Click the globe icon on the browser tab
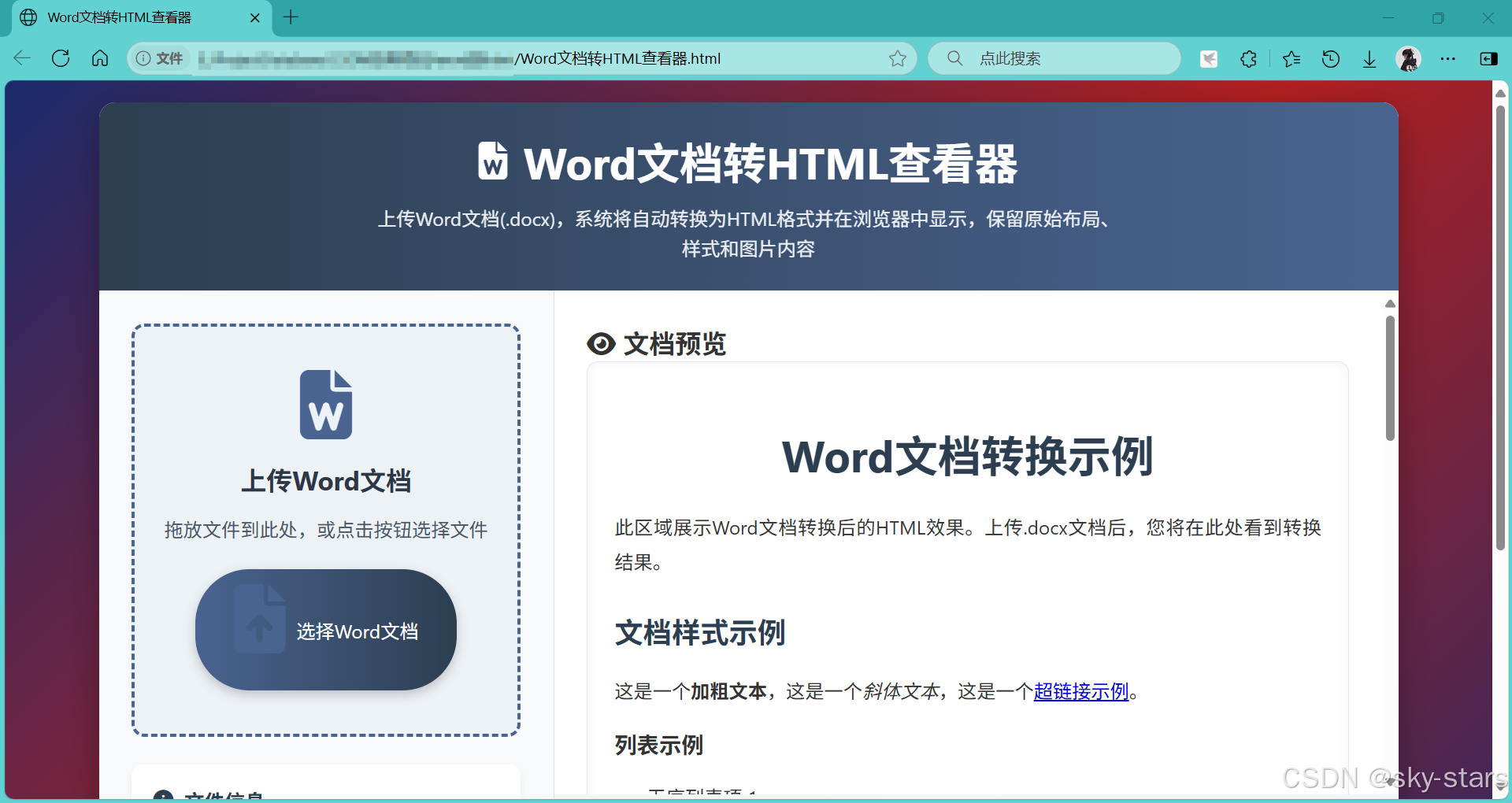Viewport: 1512px width, 803px height. click(28, 17)
